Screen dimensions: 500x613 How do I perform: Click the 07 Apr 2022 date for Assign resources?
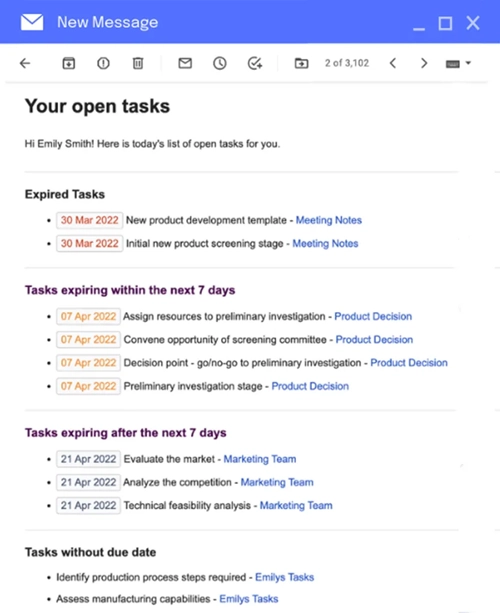88,316
